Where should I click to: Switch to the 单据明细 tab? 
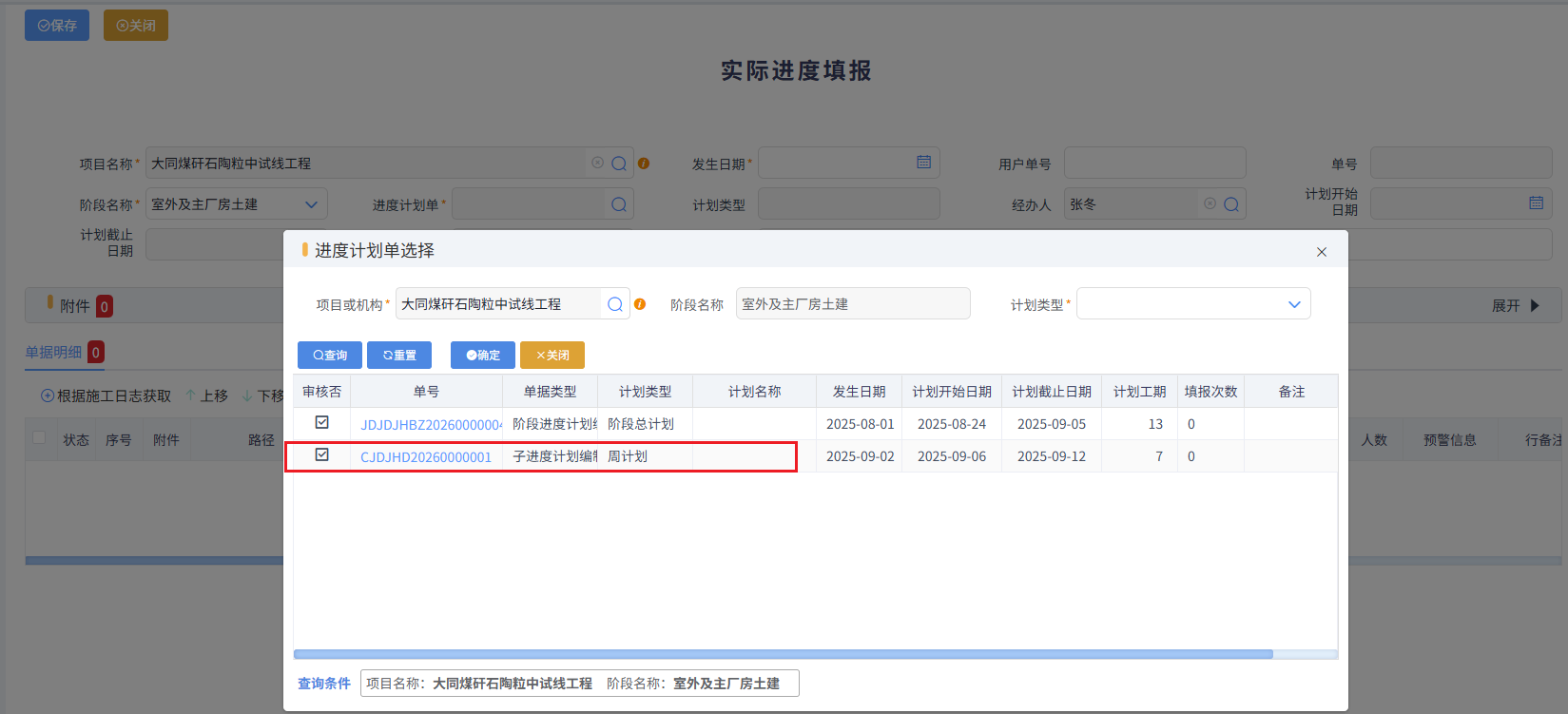tap(53, 352)
